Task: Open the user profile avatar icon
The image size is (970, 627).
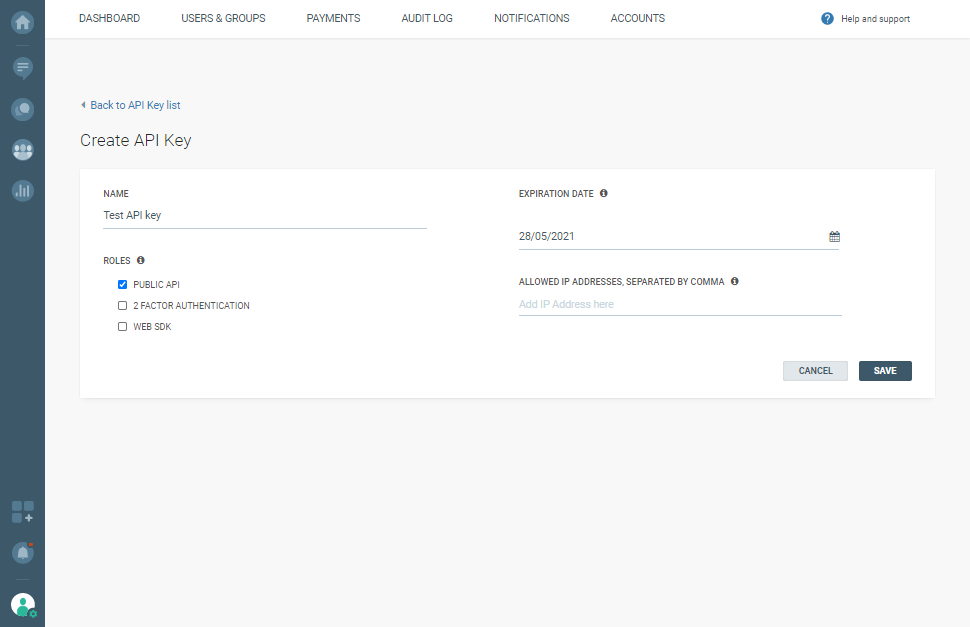Action: (x=22, y=604)
